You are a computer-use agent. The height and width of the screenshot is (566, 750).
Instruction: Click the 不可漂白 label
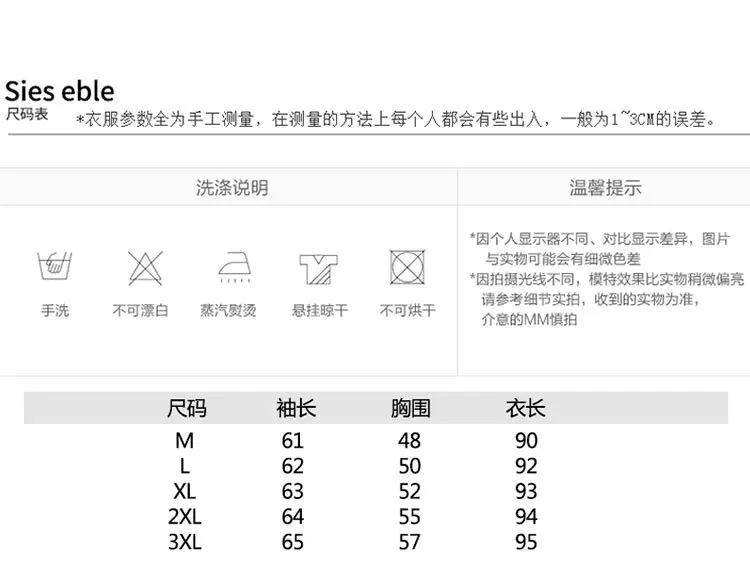point(140,311)
